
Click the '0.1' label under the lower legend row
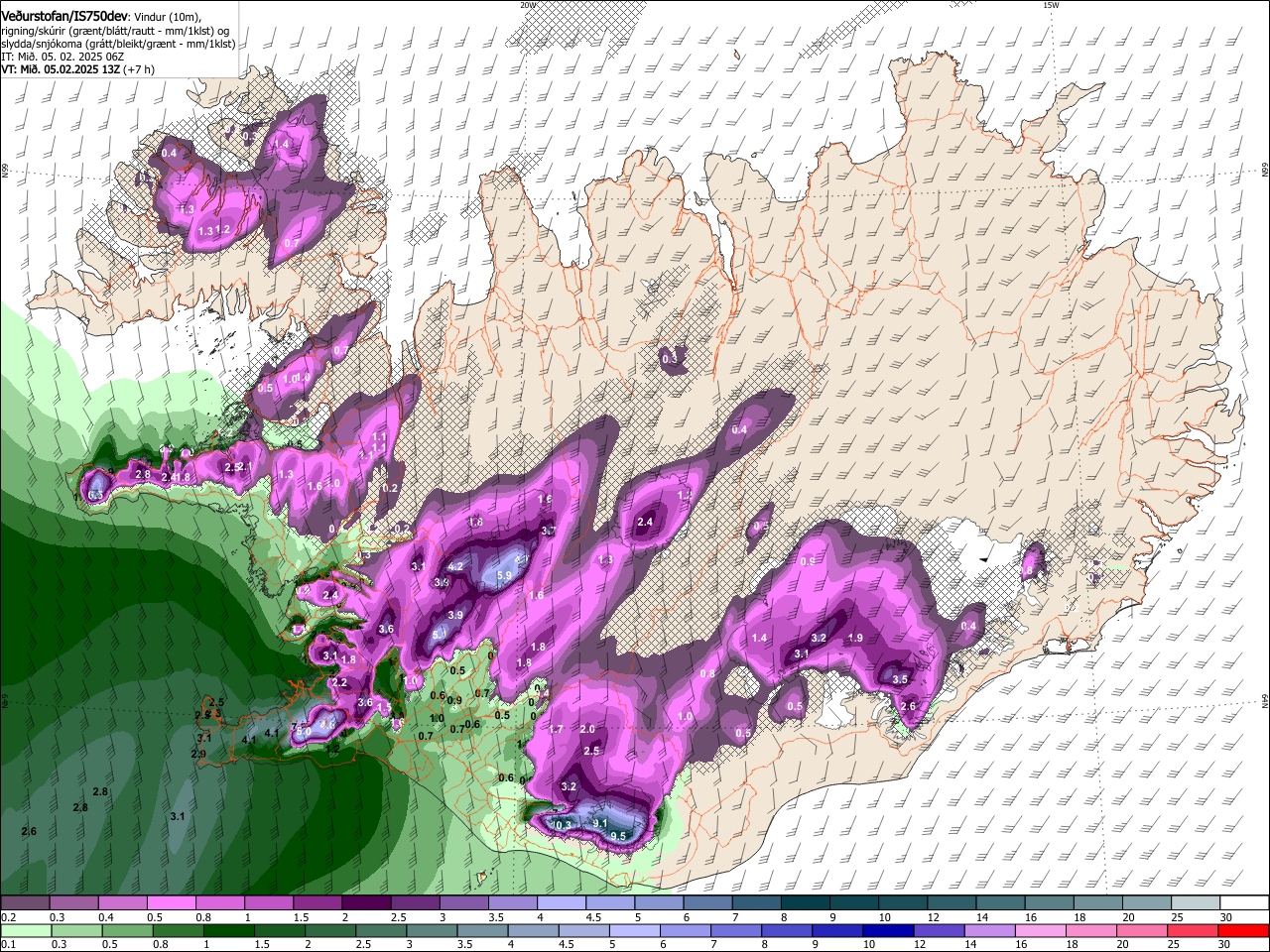point(7,944)
